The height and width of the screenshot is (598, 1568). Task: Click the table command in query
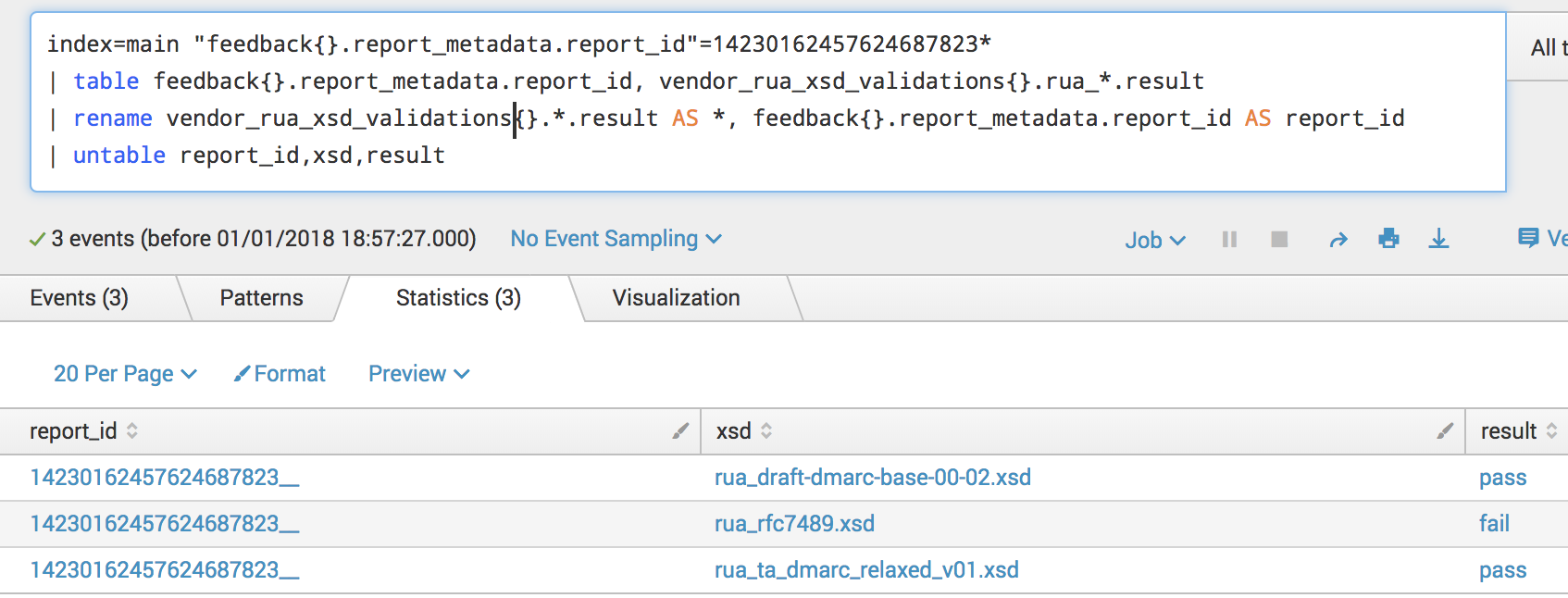106,81
